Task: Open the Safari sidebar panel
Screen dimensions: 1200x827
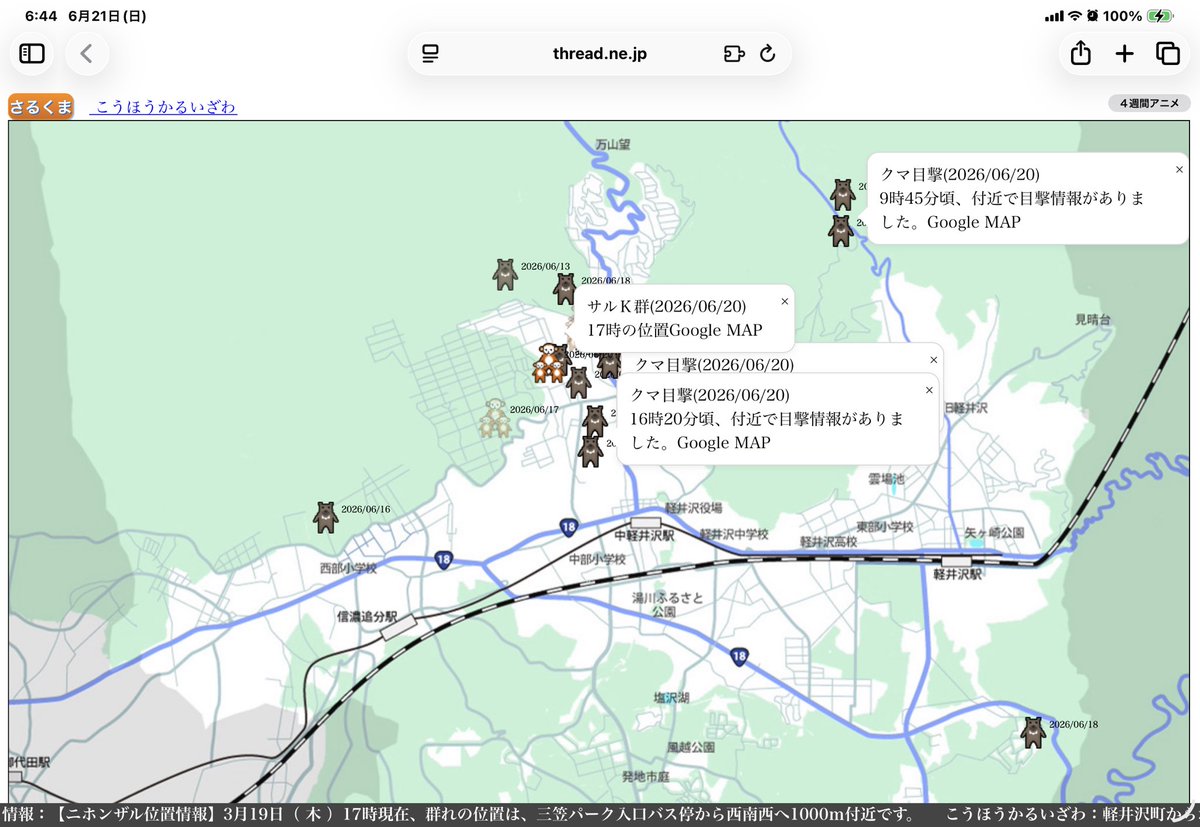Action: [x=32, y=53]
